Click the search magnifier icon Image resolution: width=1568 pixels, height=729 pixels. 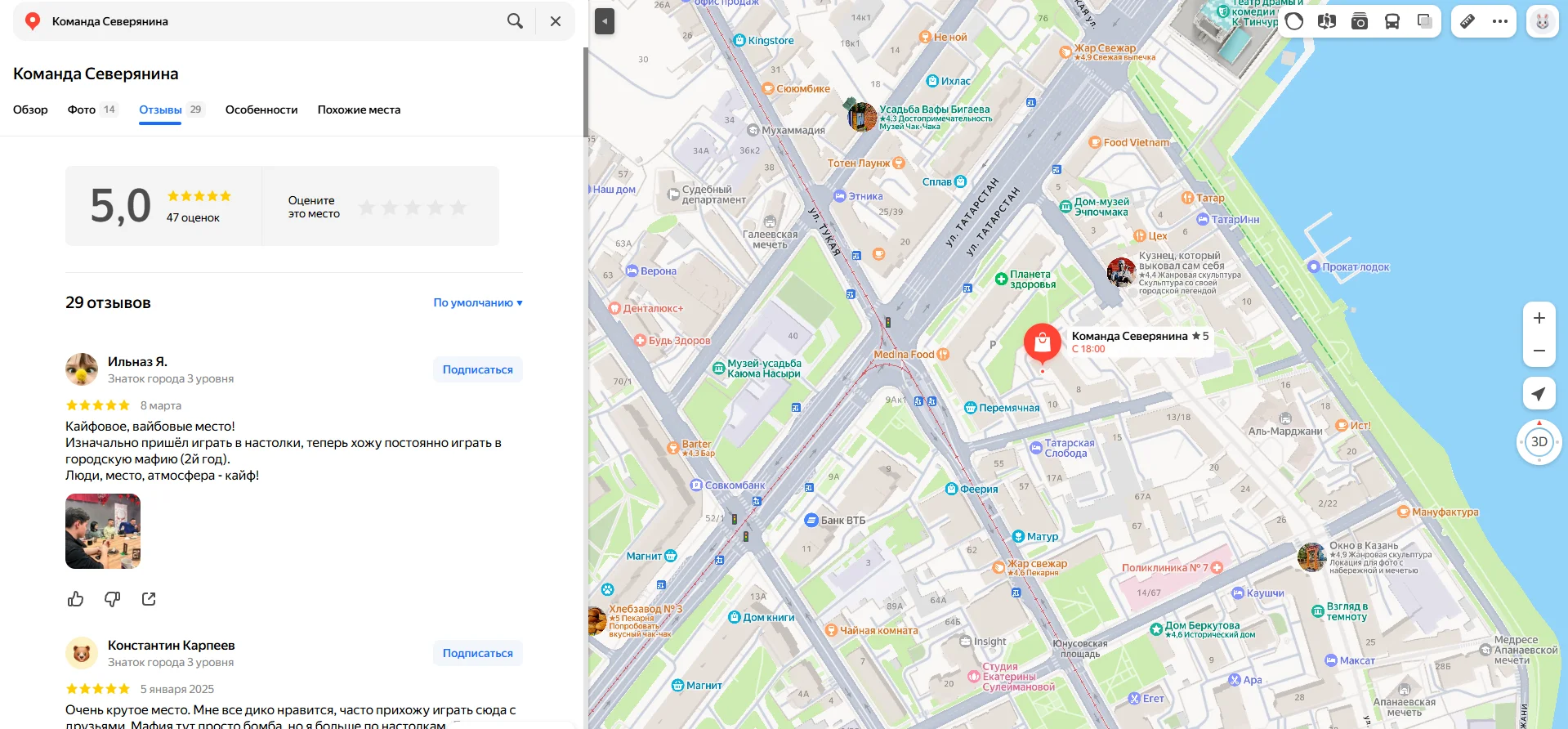[515, 21]
